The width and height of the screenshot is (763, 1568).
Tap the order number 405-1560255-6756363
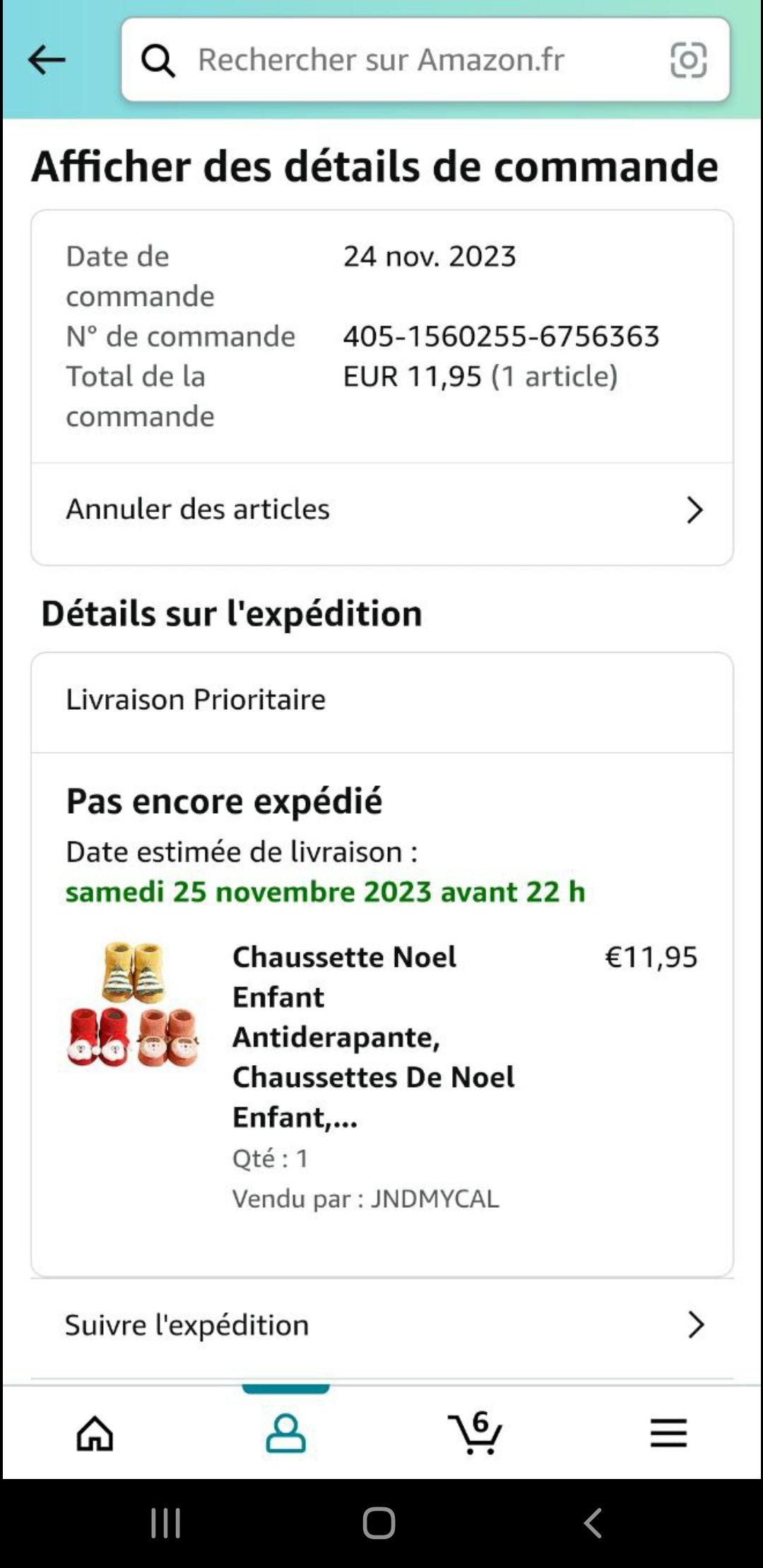[501, 336]
